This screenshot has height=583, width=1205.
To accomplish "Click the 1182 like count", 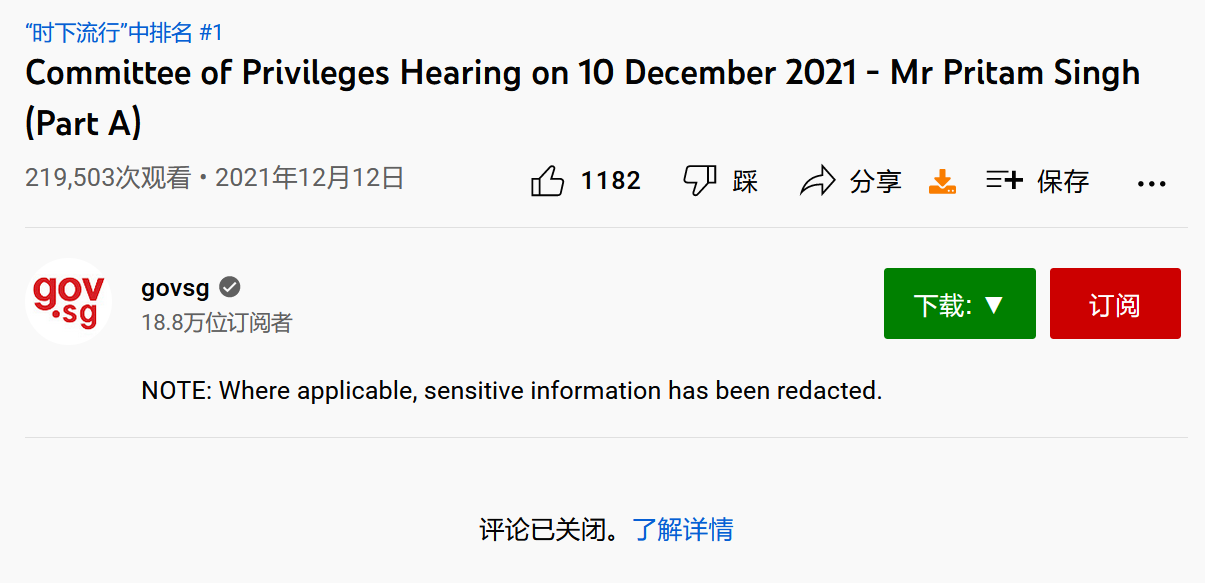I will tap(610, 181).
